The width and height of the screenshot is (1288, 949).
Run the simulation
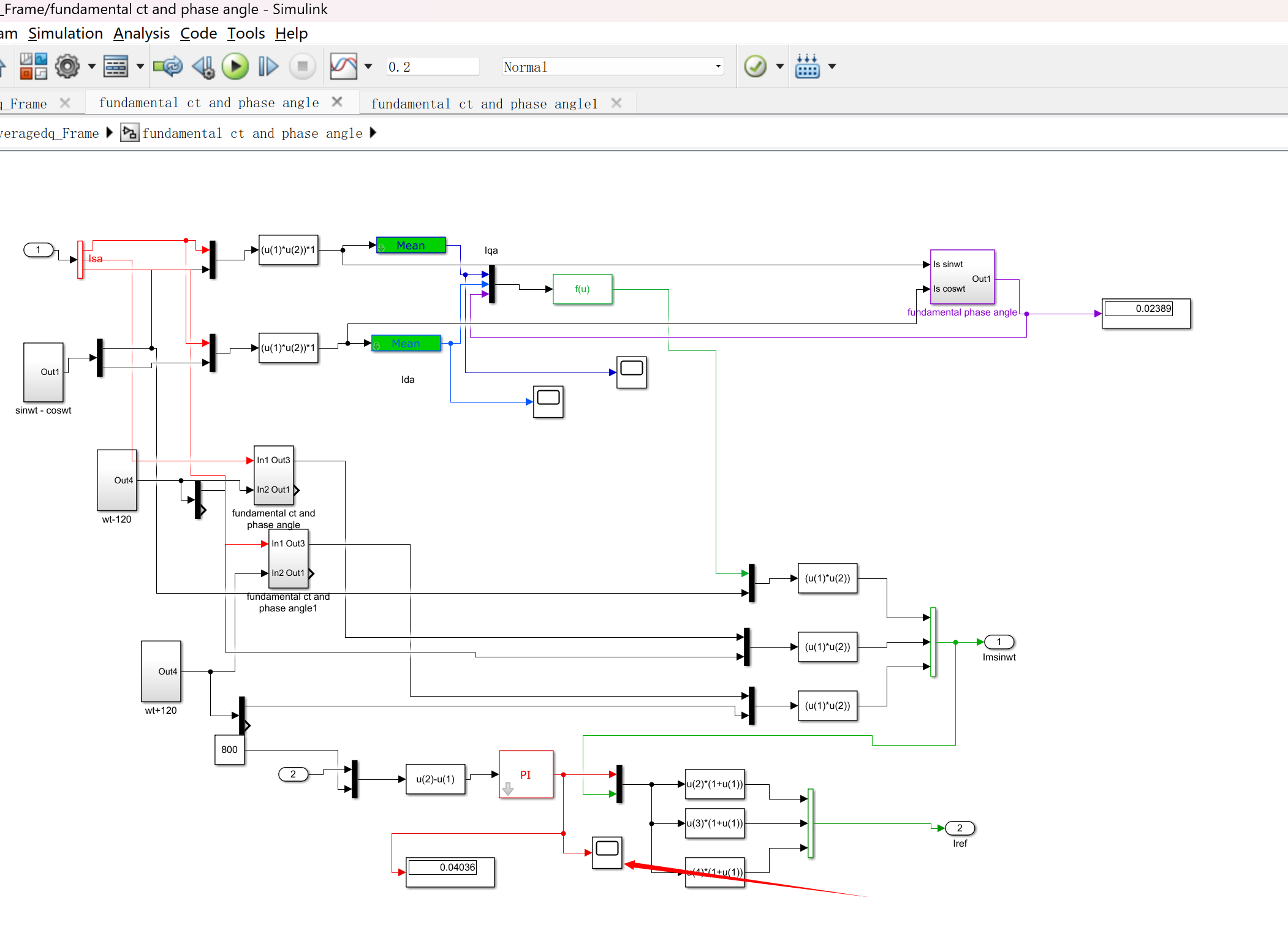(x=235, y=66)
